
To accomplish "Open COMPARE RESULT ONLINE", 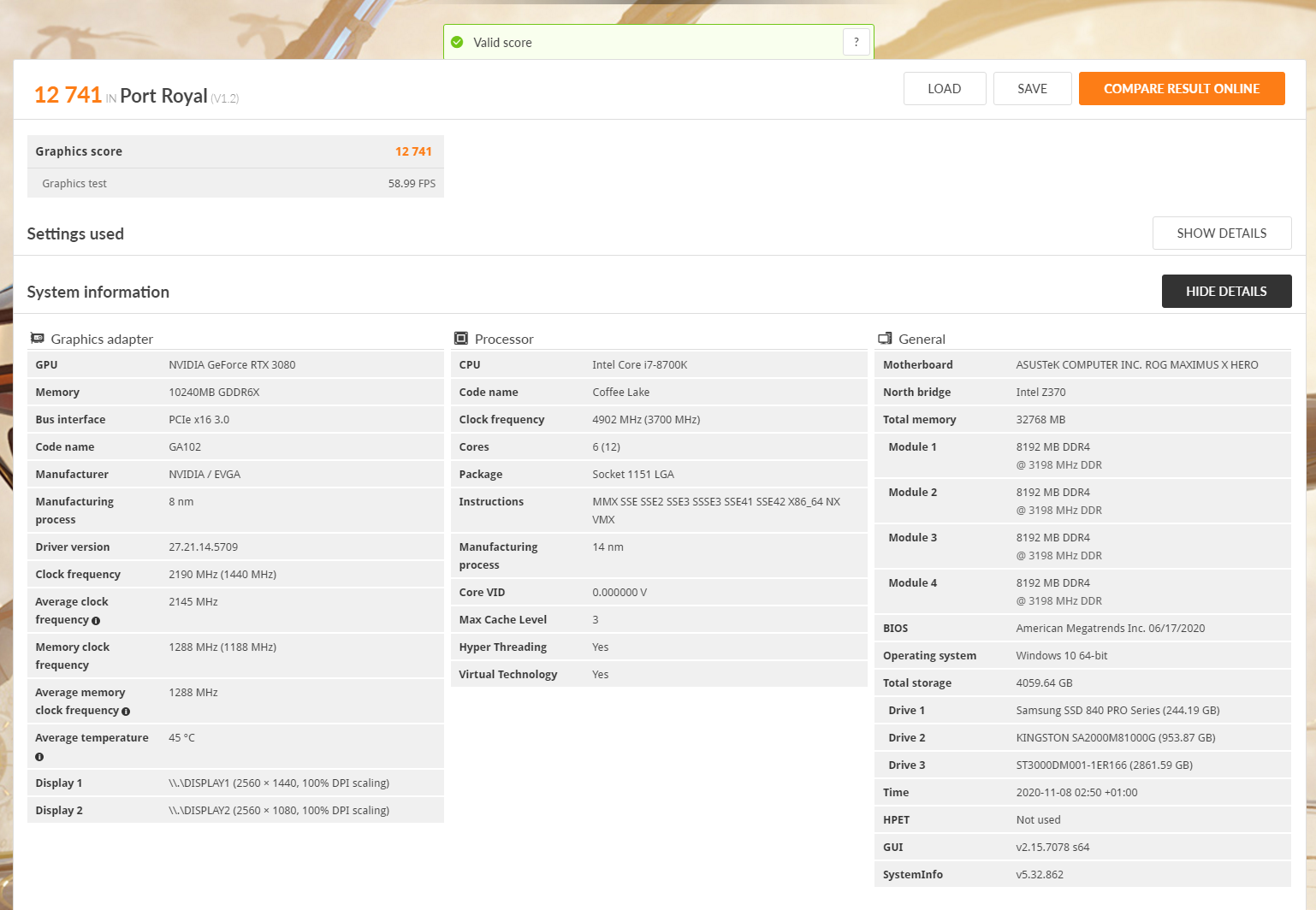I will [x=1182, y=88].
